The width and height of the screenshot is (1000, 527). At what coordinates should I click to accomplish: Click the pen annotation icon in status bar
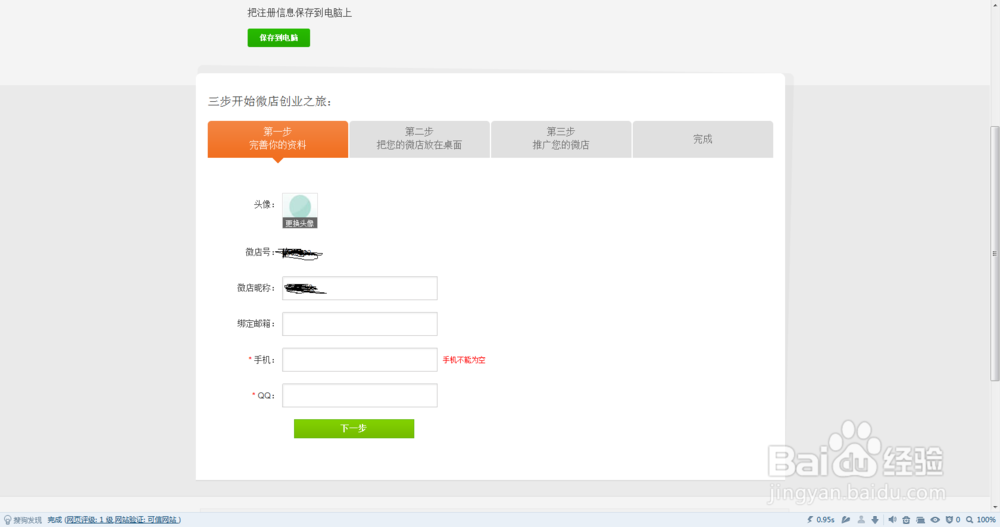(x=846, y=520)
